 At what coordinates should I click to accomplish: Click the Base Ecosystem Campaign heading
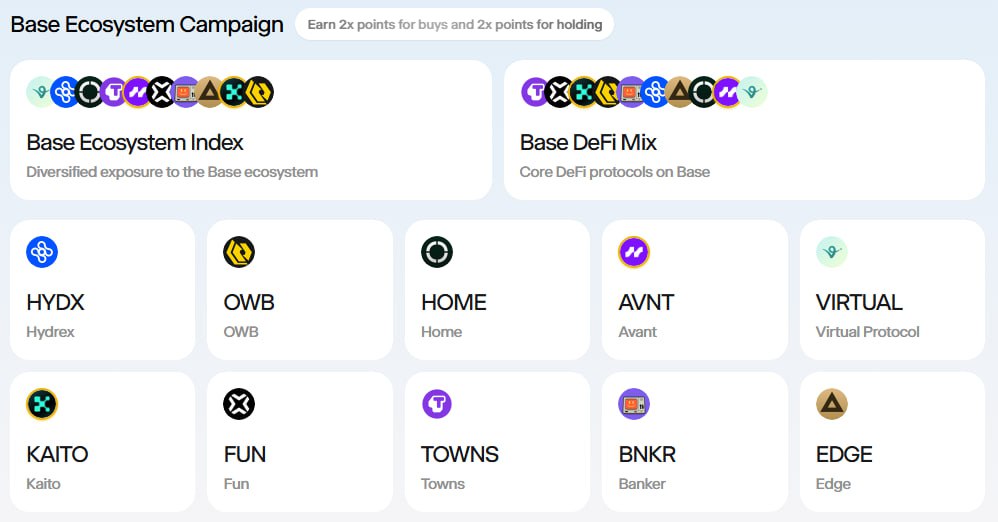(147, 24)
